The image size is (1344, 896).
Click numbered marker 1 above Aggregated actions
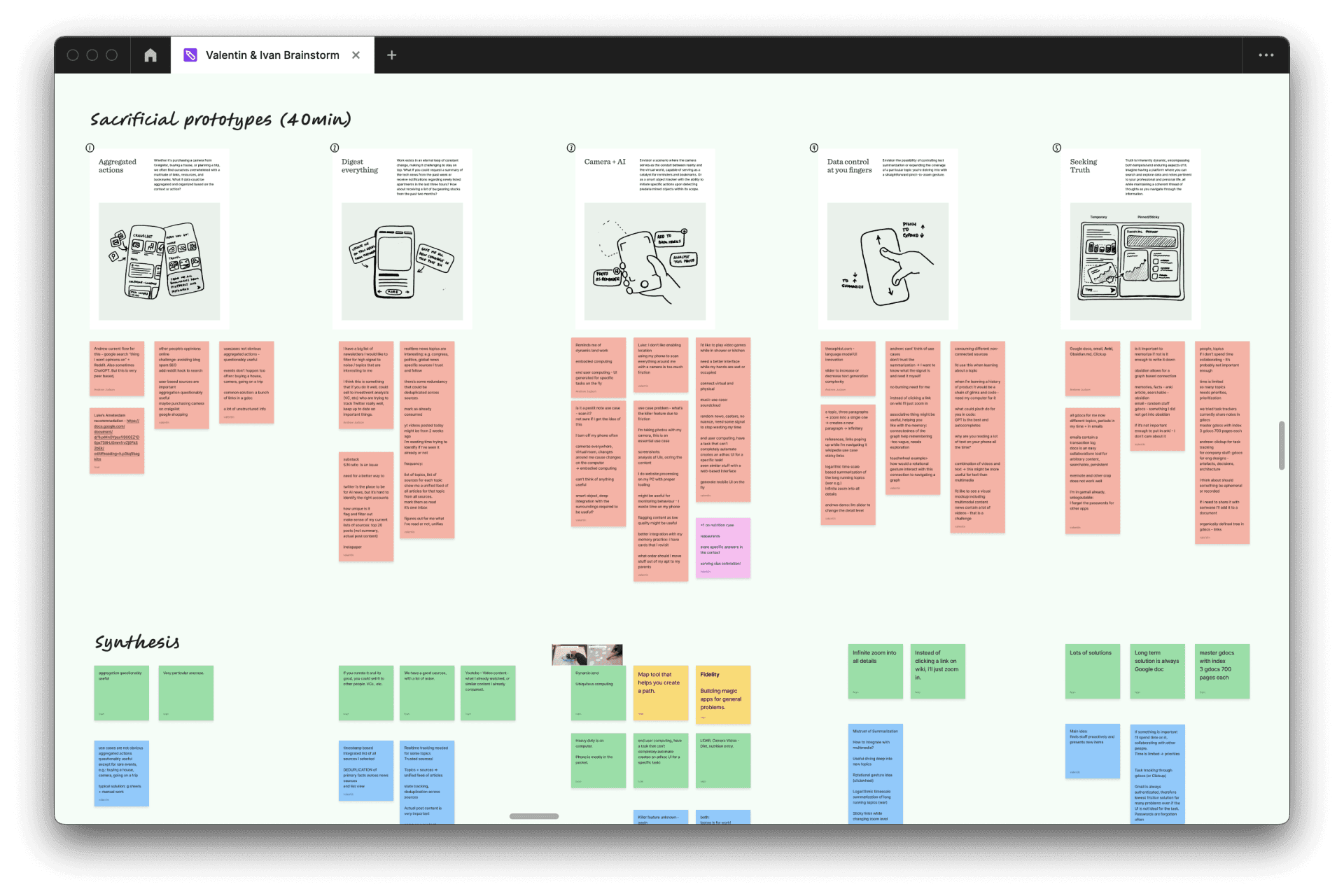pos(90,148)
